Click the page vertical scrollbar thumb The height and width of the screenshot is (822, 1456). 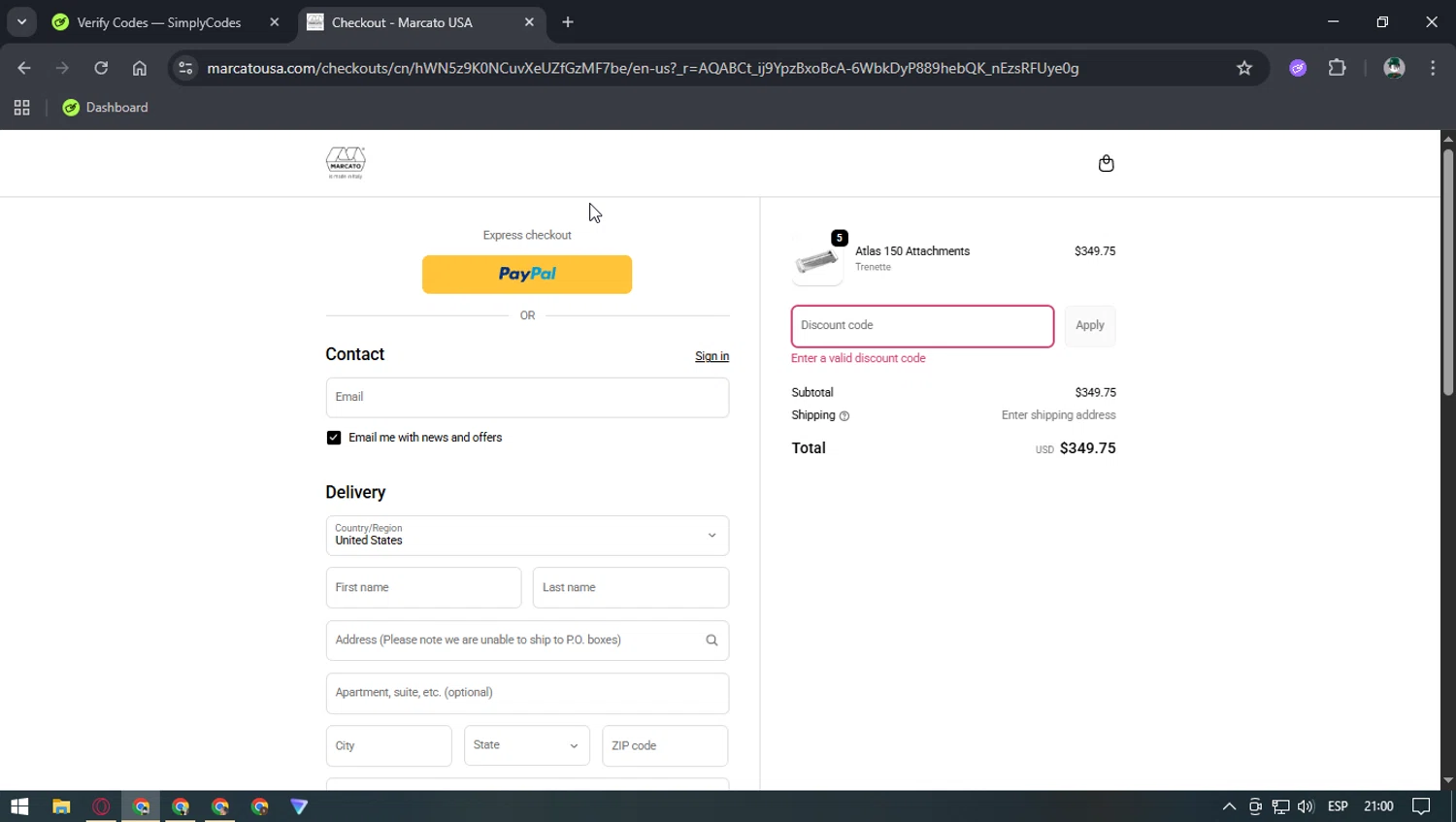coord(1448,272)
